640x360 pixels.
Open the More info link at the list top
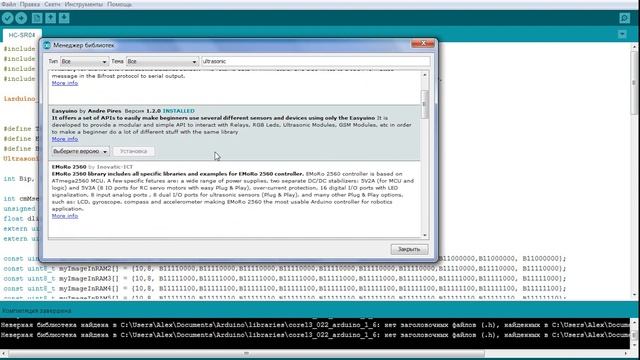(x=65, y=83)
